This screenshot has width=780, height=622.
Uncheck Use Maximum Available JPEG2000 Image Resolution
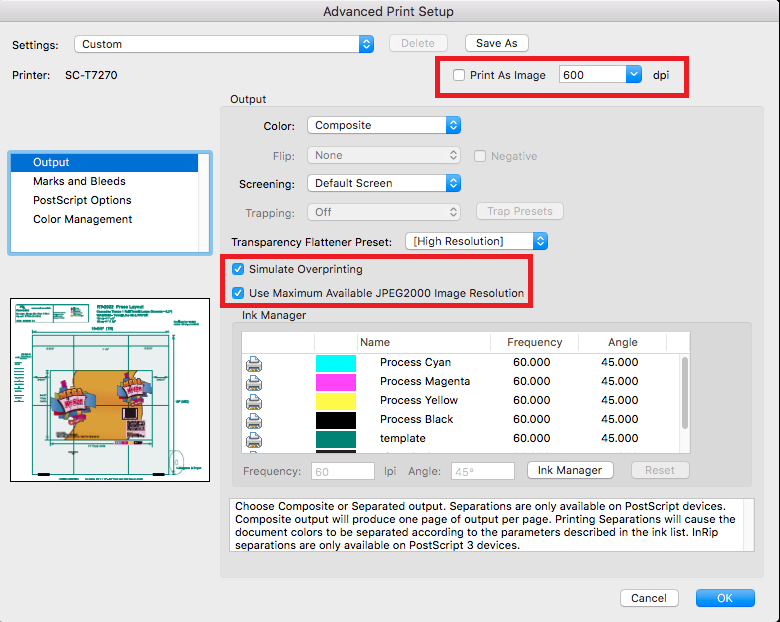click(238, 293)
